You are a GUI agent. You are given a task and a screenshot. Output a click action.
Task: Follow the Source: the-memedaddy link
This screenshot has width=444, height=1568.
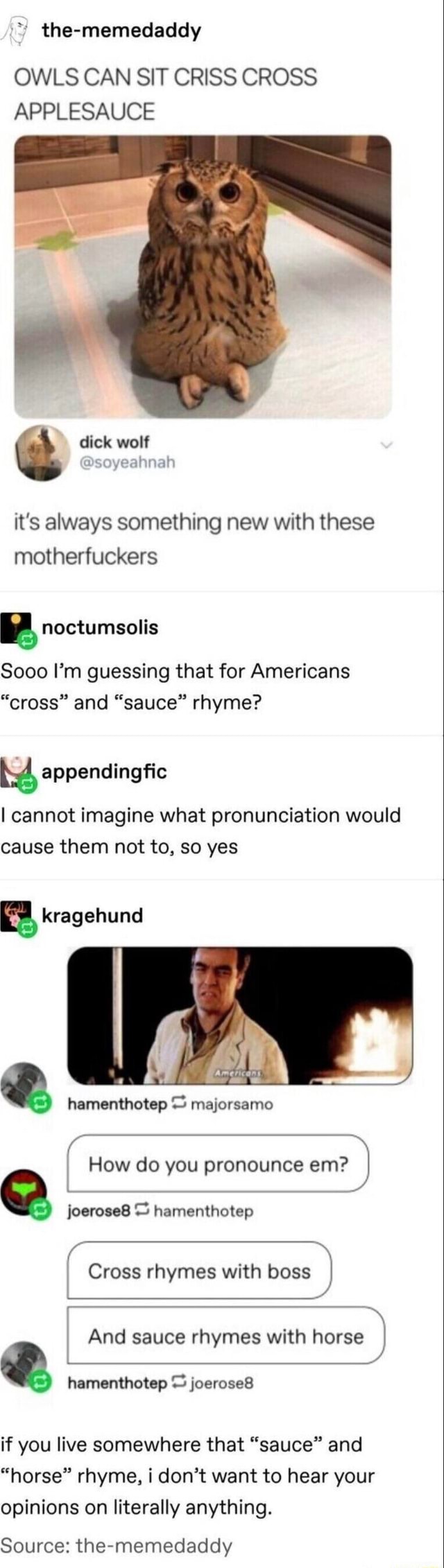pos(117,1546)
